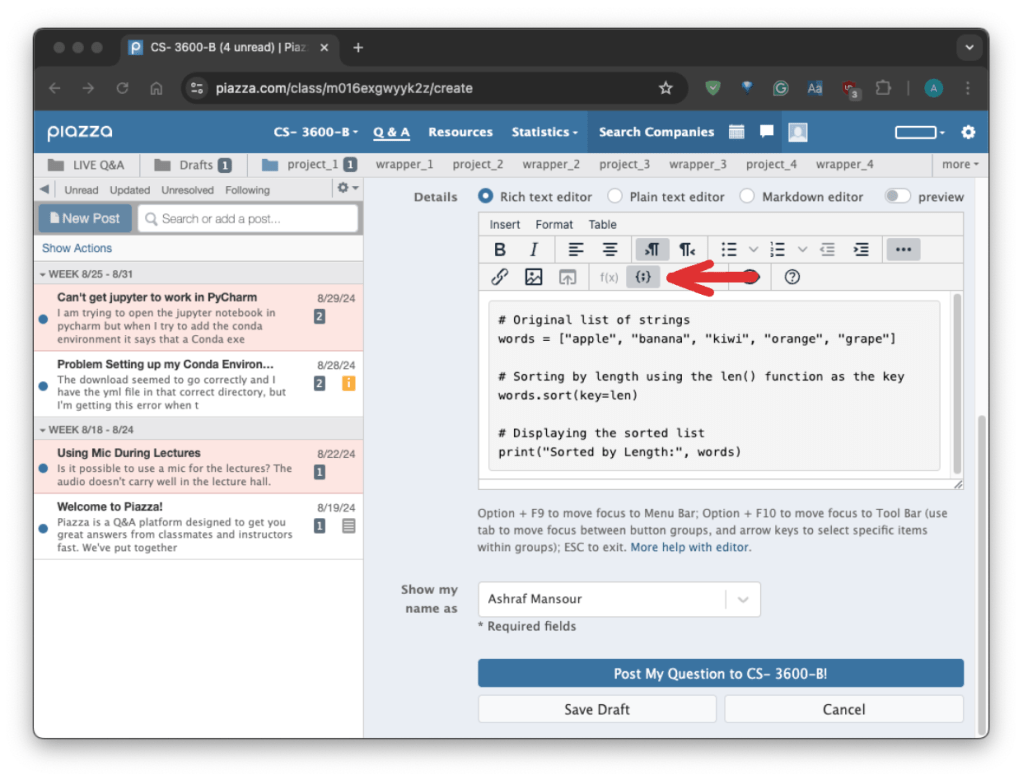Insert a bullet list
This screenshot has width=1023, height=775.
pyautogui.click(x=729, y=249)
